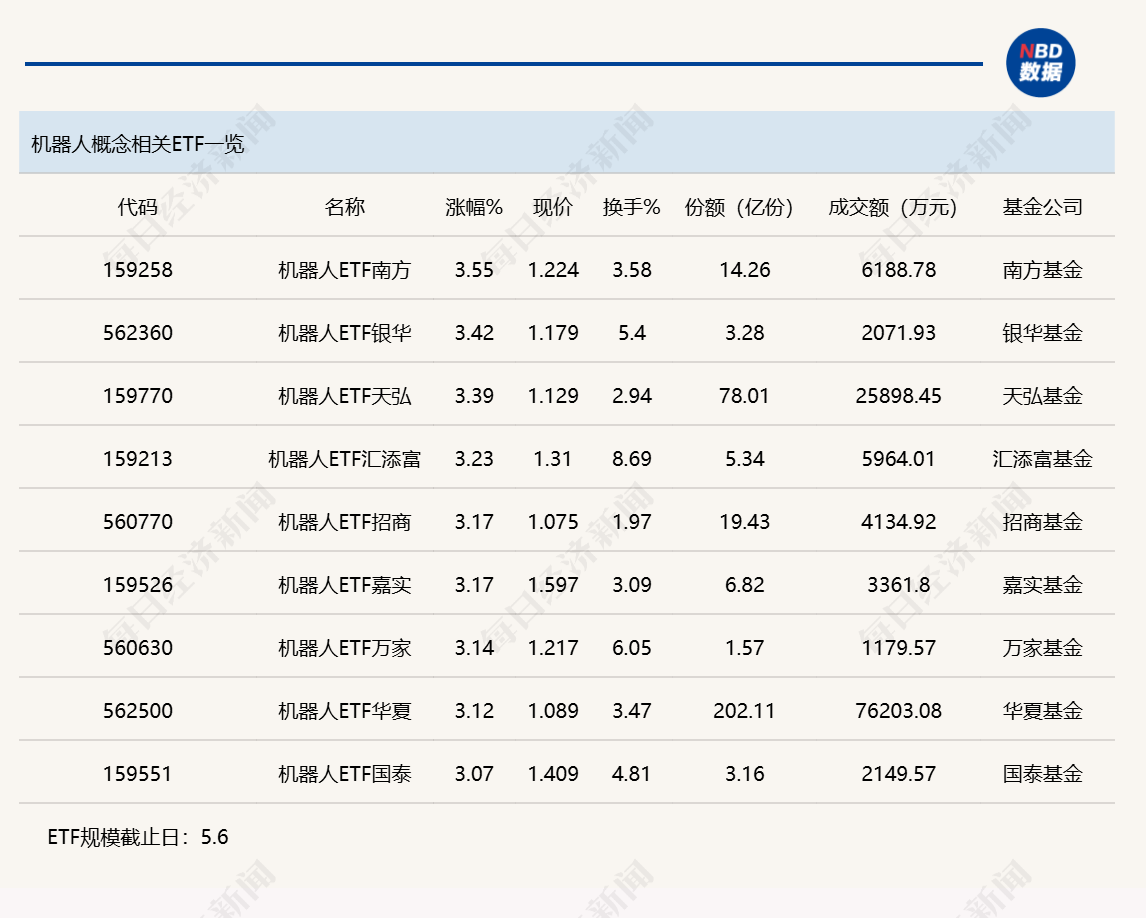Viewport: 1146px width, 918px height.
Task: Select the footnote ETF规模截止日: 5.6
Action: pos(137,836)
